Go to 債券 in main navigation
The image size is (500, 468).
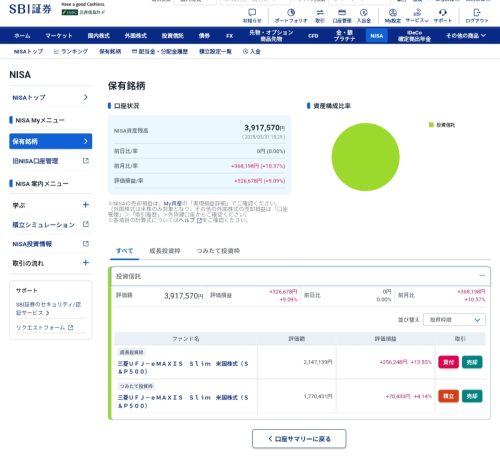[x=204, y=36]
